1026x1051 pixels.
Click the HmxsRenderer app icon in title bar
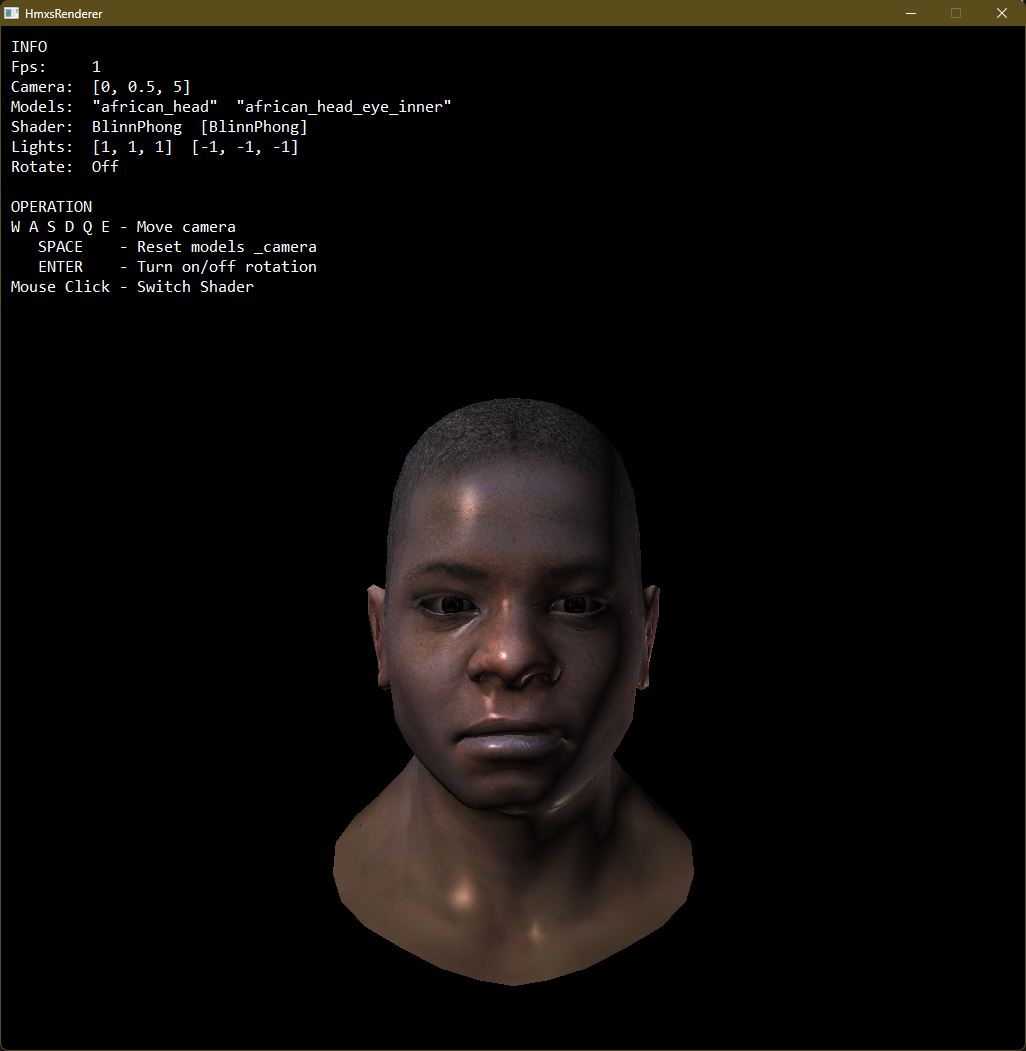[11, 13]
